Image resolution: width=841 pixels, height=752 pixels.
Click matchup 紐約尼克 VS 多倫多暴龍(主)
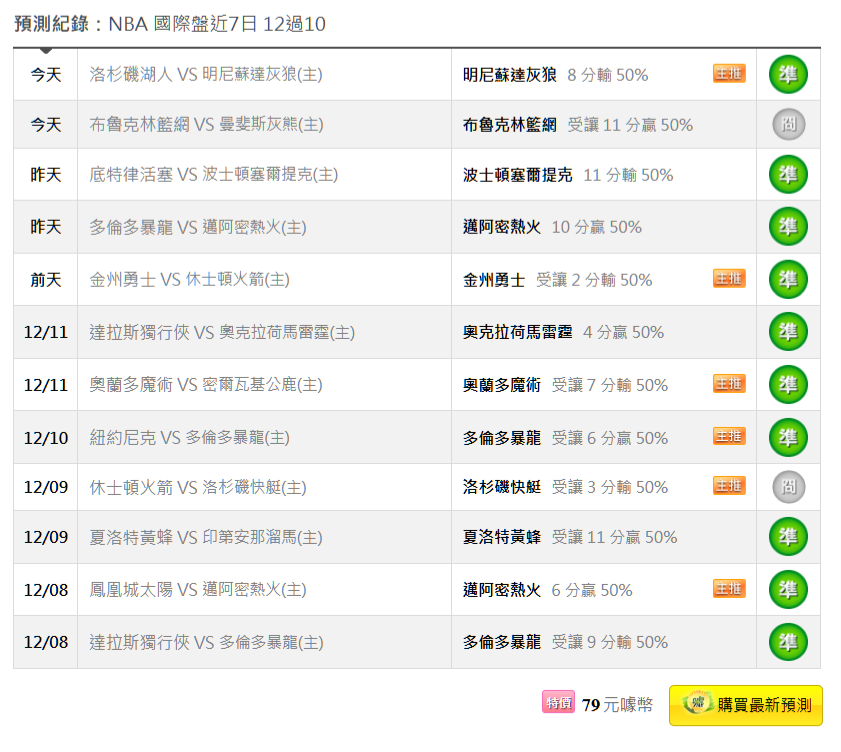coord(189,438)
